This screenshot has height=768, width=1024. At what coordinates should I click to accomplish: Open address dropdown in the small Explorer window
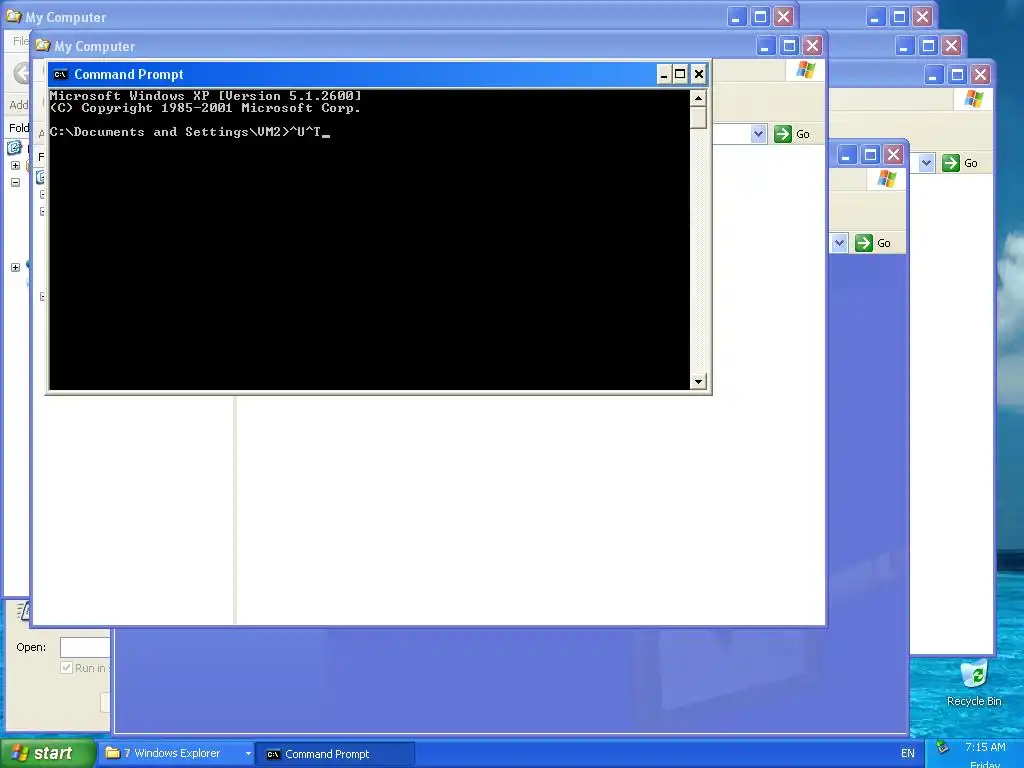click(x=839, y=243)
